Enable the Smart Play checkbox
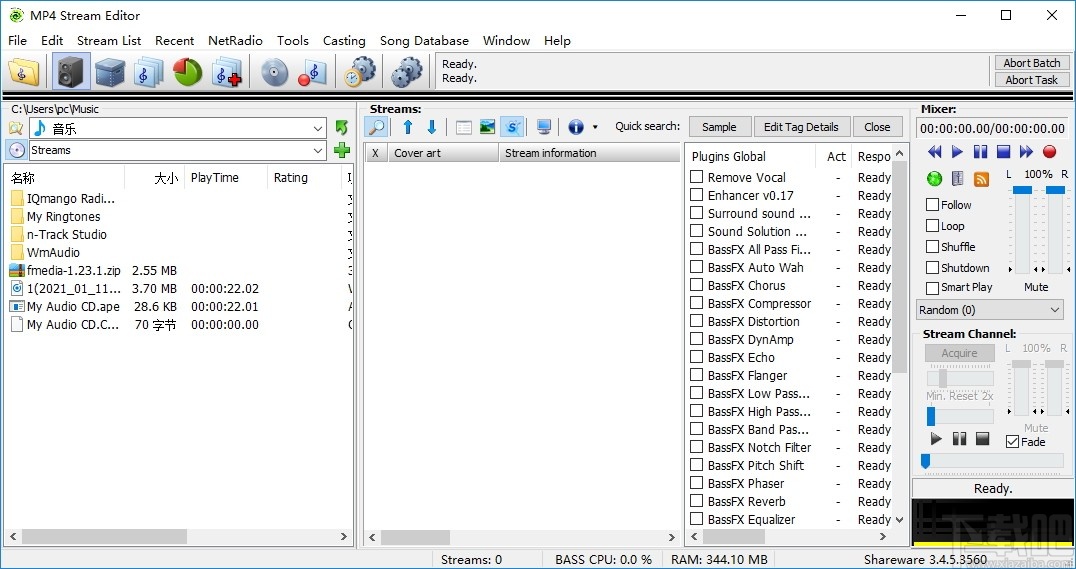 click(932, 288)
